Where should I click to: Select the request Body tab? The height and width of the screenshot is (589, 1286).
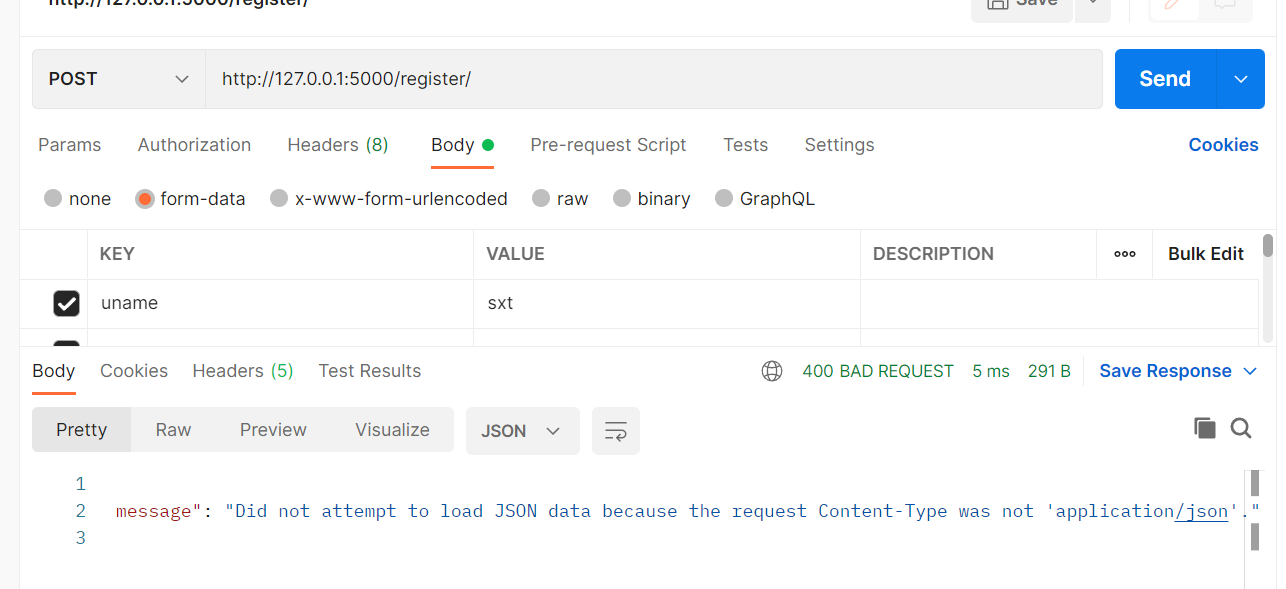462,145
